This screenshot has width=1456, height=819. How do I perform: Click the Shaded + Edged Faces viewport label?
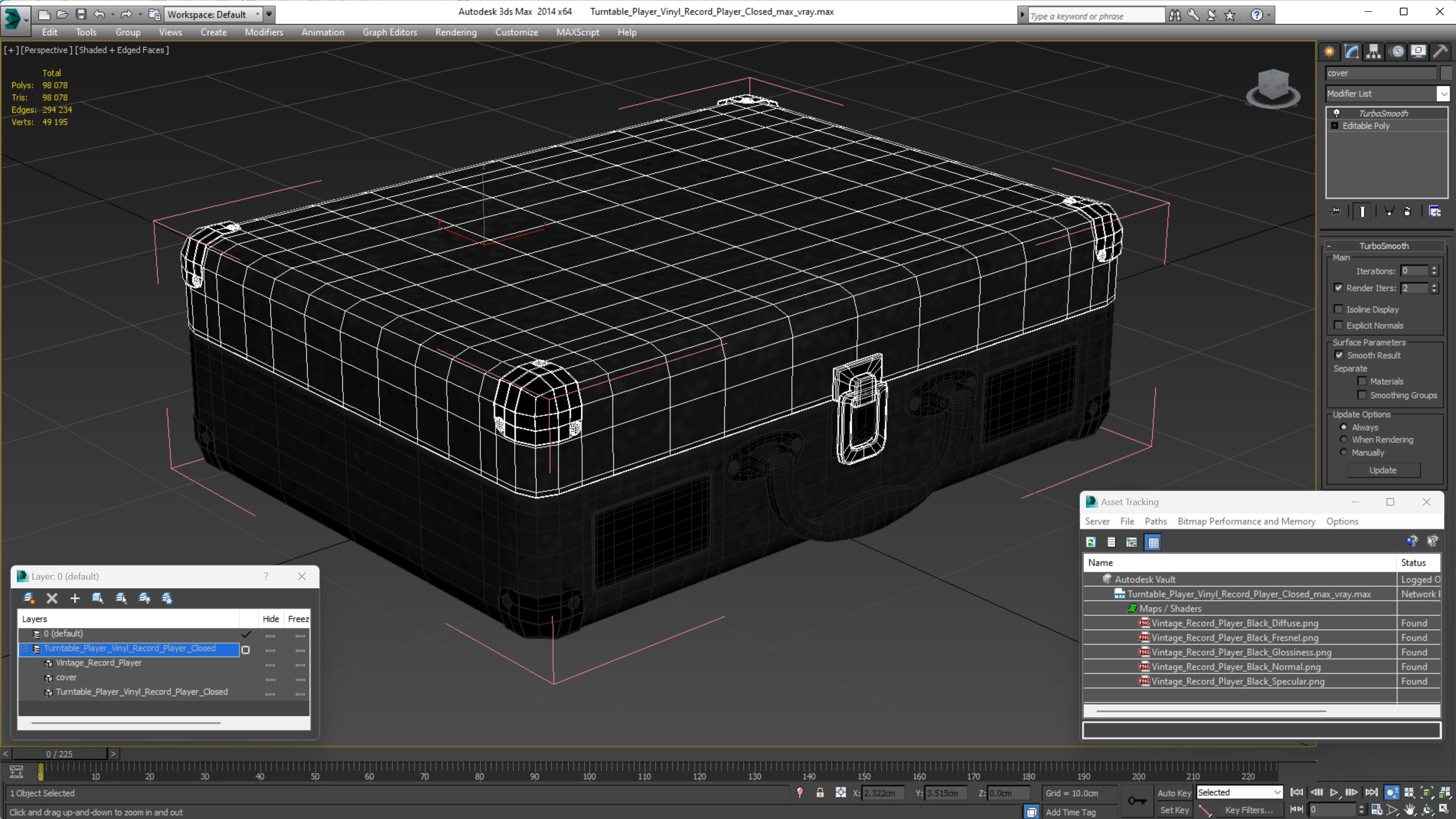pyautogui.click(x=122, y=49)
